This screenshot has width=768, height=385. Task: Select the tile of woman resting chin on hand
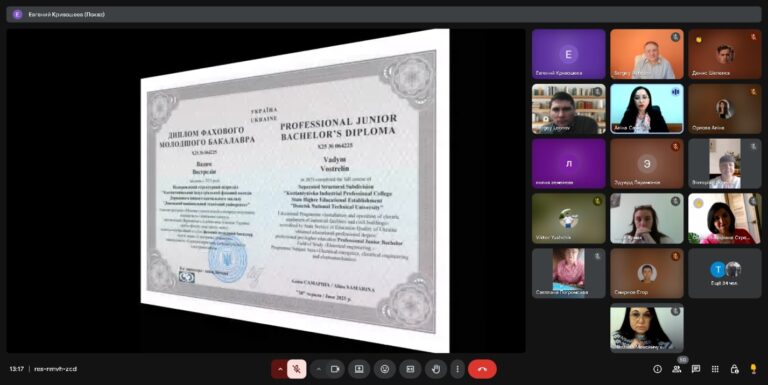point(647,218)
